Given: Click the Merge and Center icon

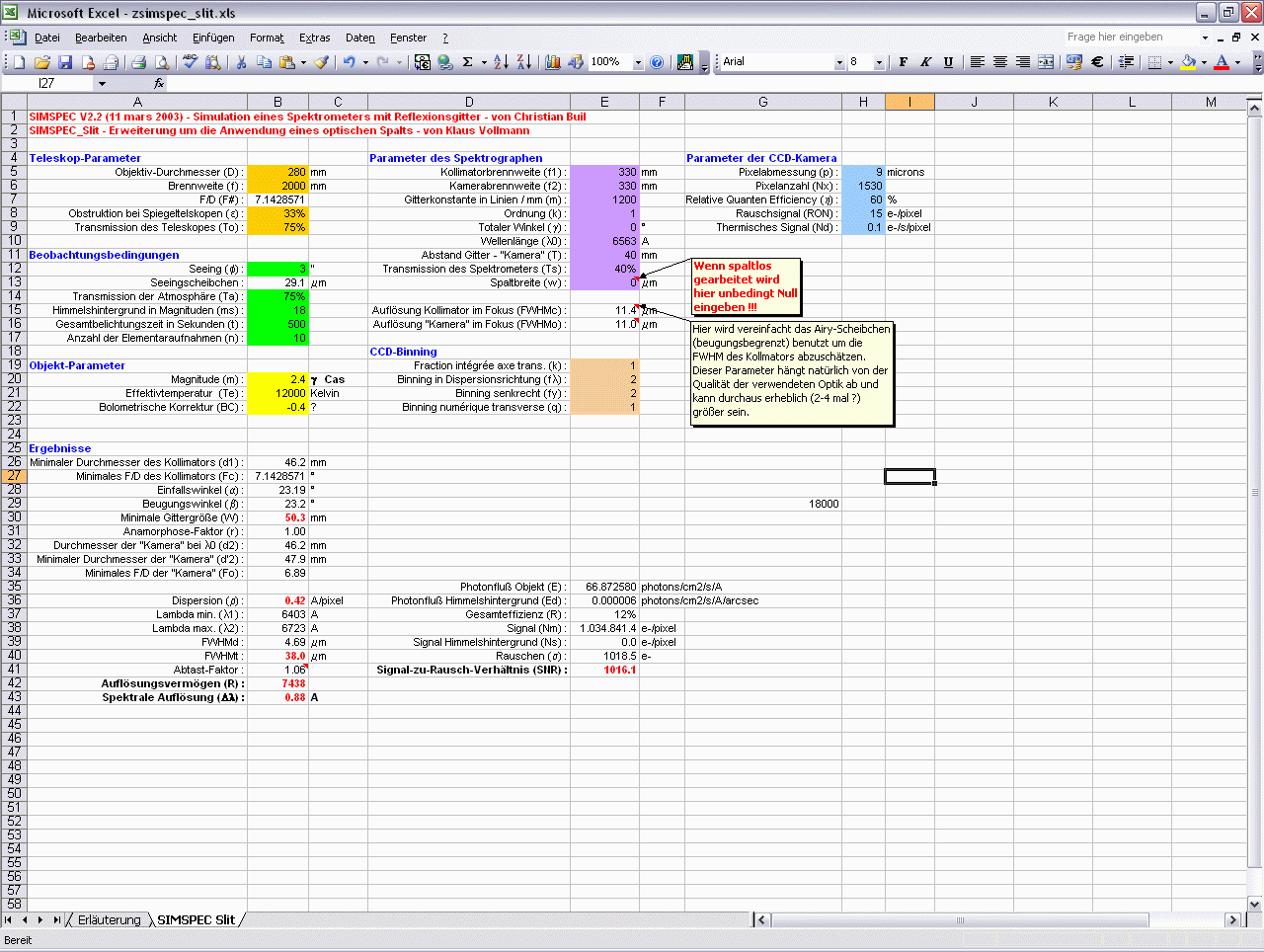Looking at the screenshot, I should tap(1046, 62).
